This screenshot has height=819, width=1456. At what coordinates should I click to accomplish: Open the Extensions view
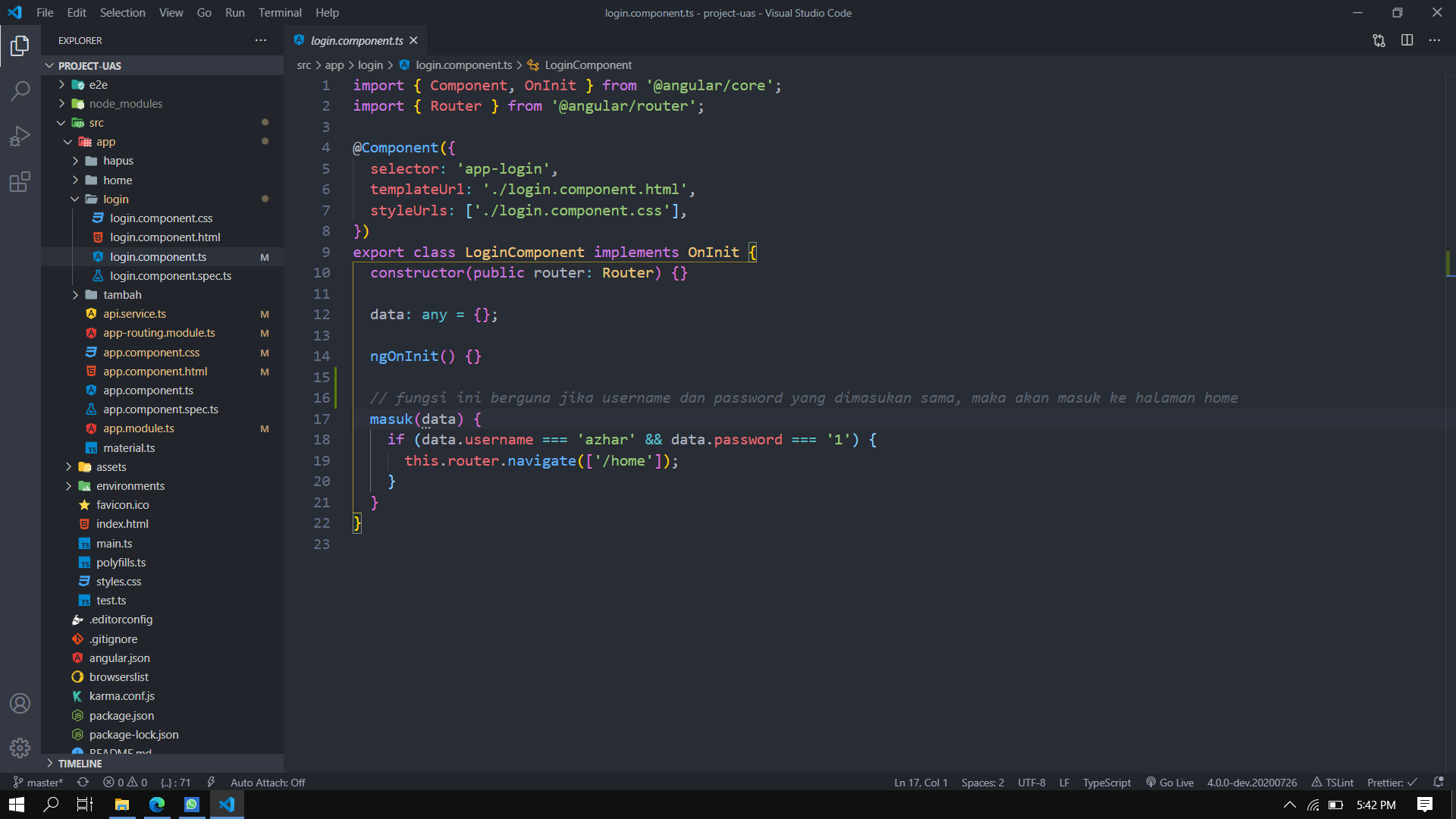[20, 182]
